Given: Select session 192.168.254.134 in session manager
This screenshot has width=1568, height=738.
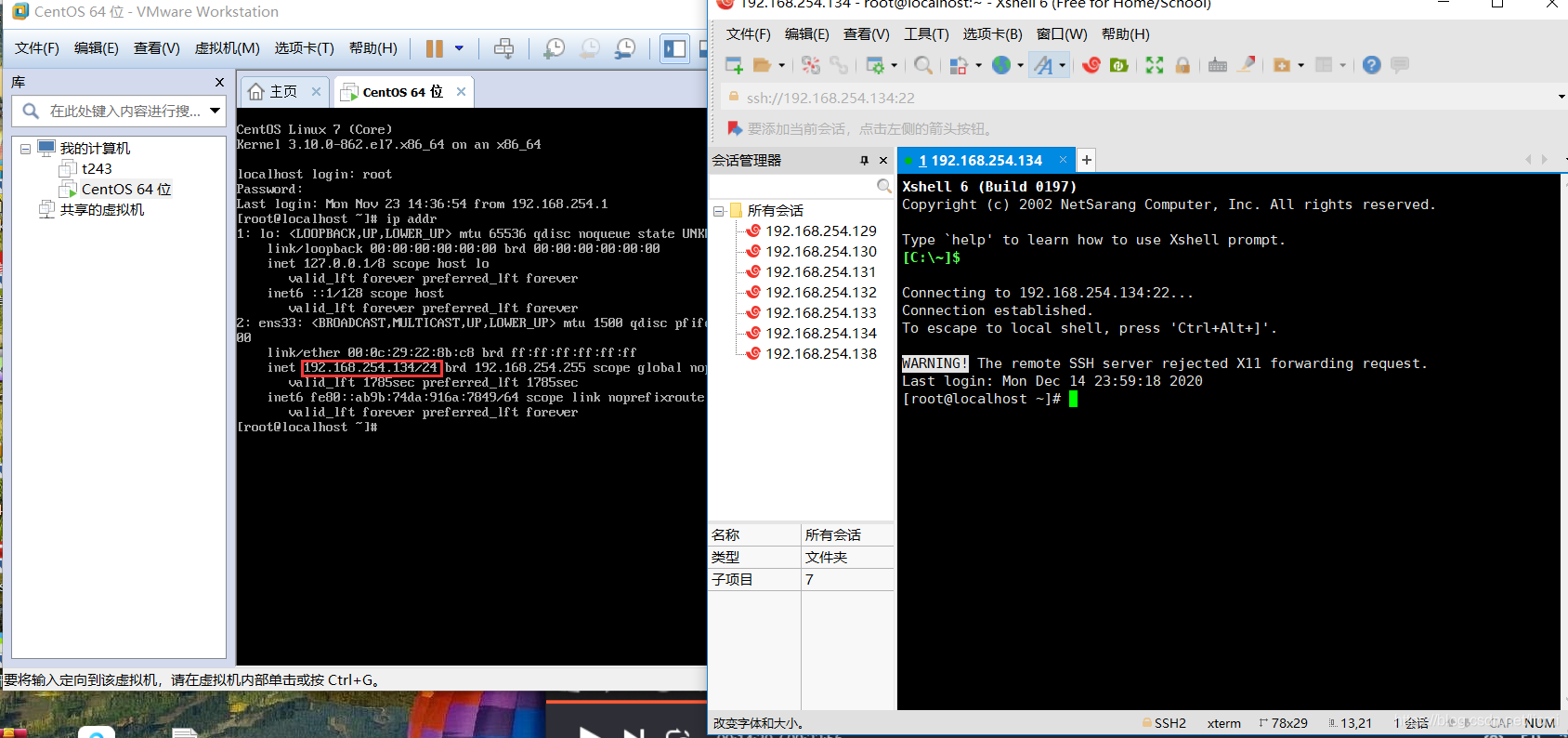Looking at the screenshot, I should [x=821, y=333].
